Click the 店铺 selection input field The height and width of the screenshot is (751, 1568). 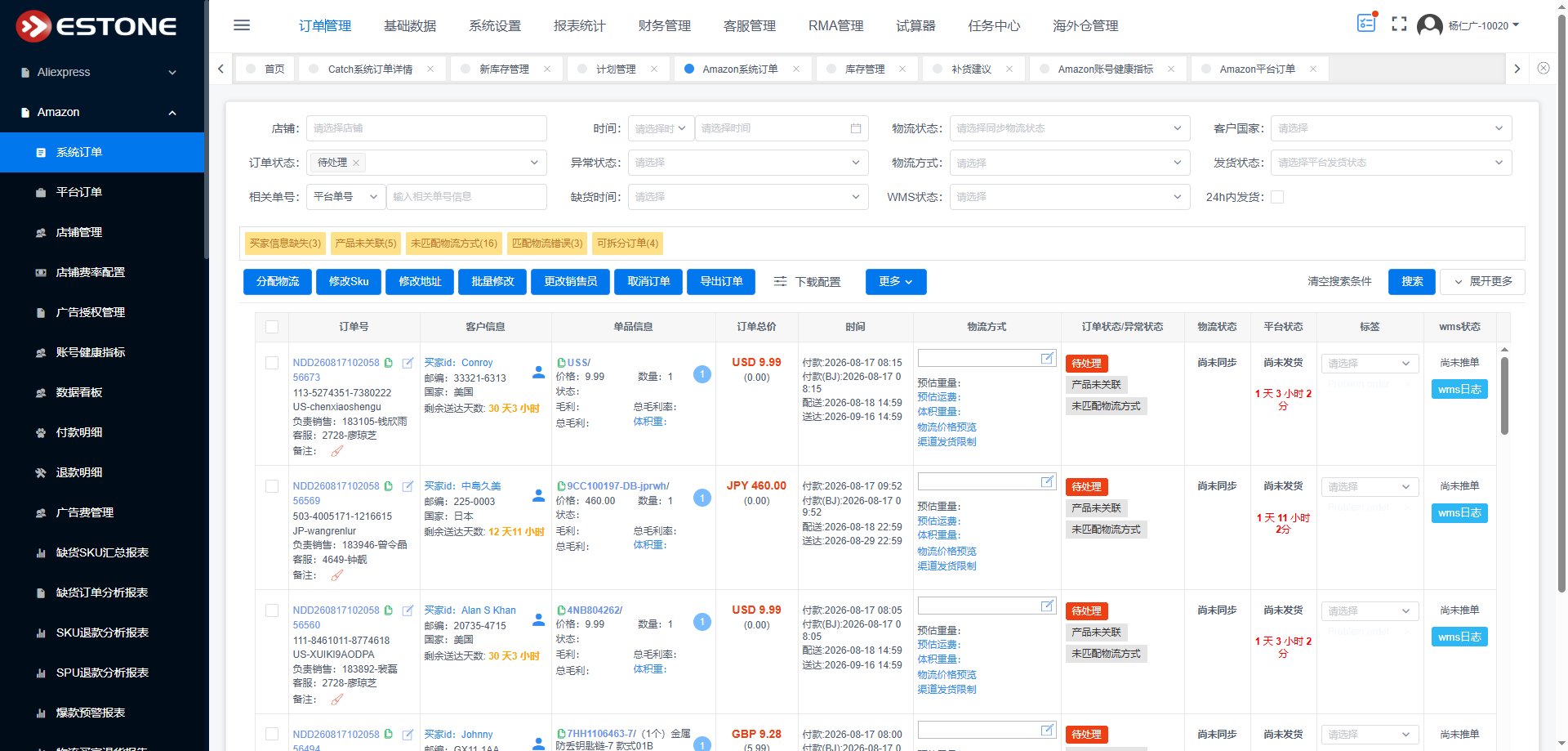coord(426,128)
